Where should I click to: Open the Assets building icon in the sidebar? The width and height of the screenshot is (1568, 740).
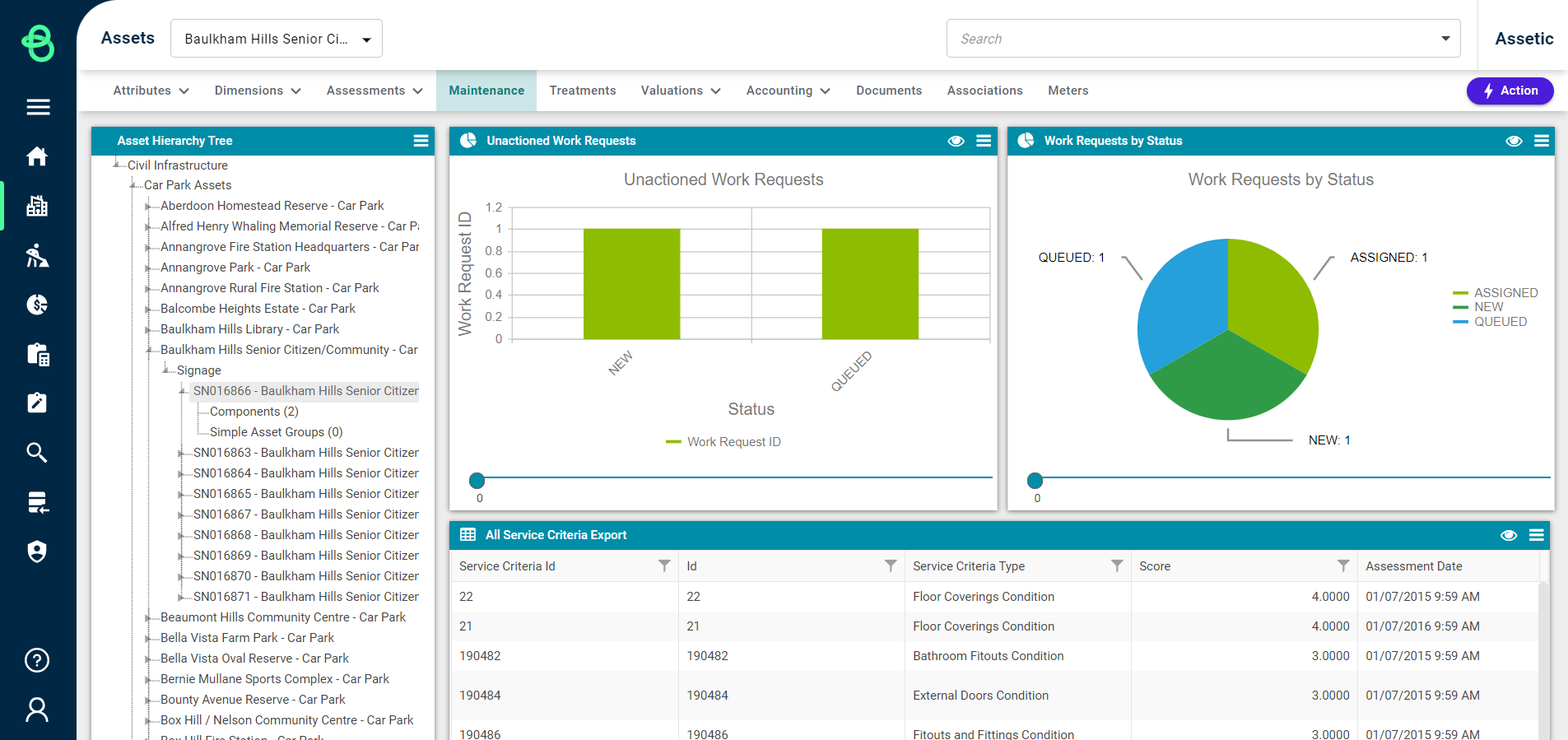(37, 206)
